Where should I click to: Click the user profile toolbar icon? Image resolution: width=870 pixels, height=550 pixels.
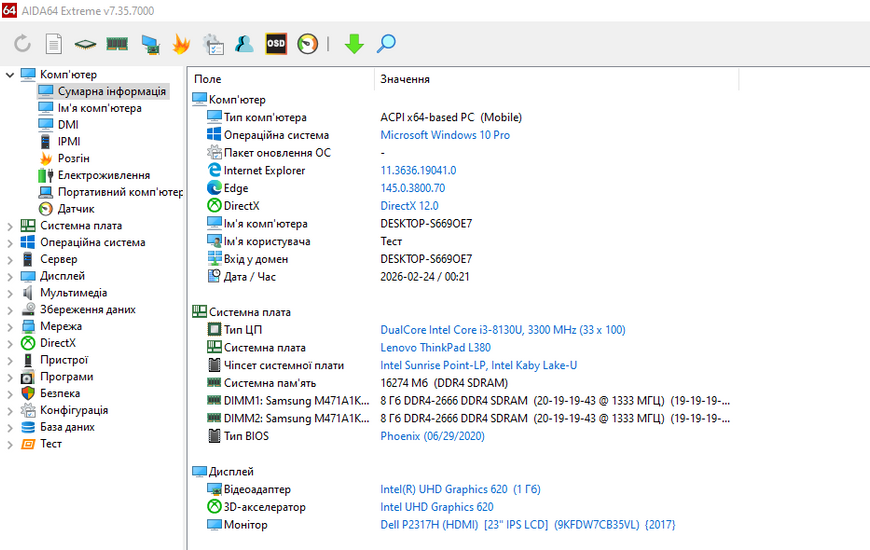click(244, 44)
